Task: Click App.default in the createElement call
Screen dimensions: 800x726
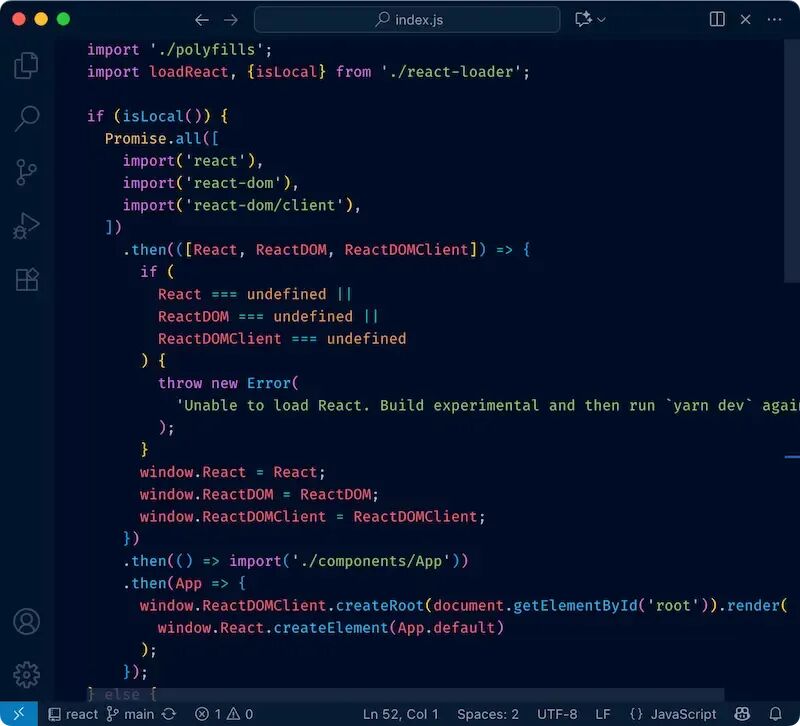Action: (x=446, y=628)
